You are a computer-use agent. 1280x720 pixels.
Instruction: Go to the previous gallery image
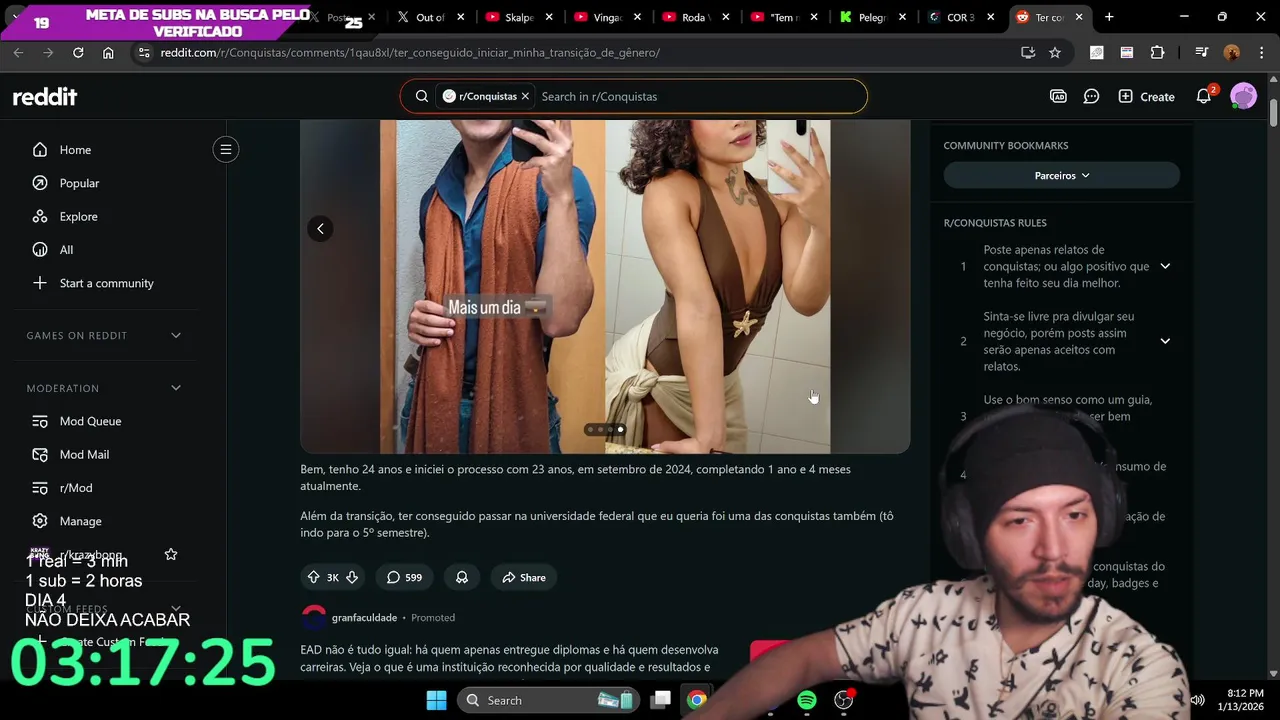click(320, 229)
